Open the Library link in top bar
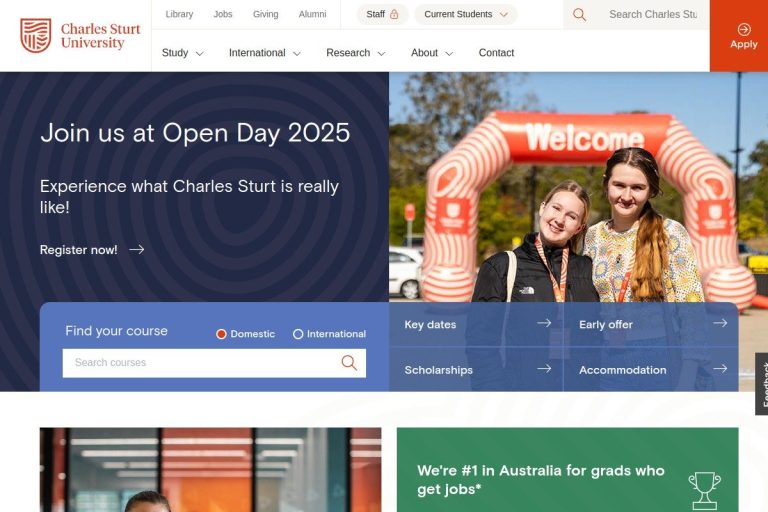The width and height of the screenshot is (768, 512). tap(179, 14)
